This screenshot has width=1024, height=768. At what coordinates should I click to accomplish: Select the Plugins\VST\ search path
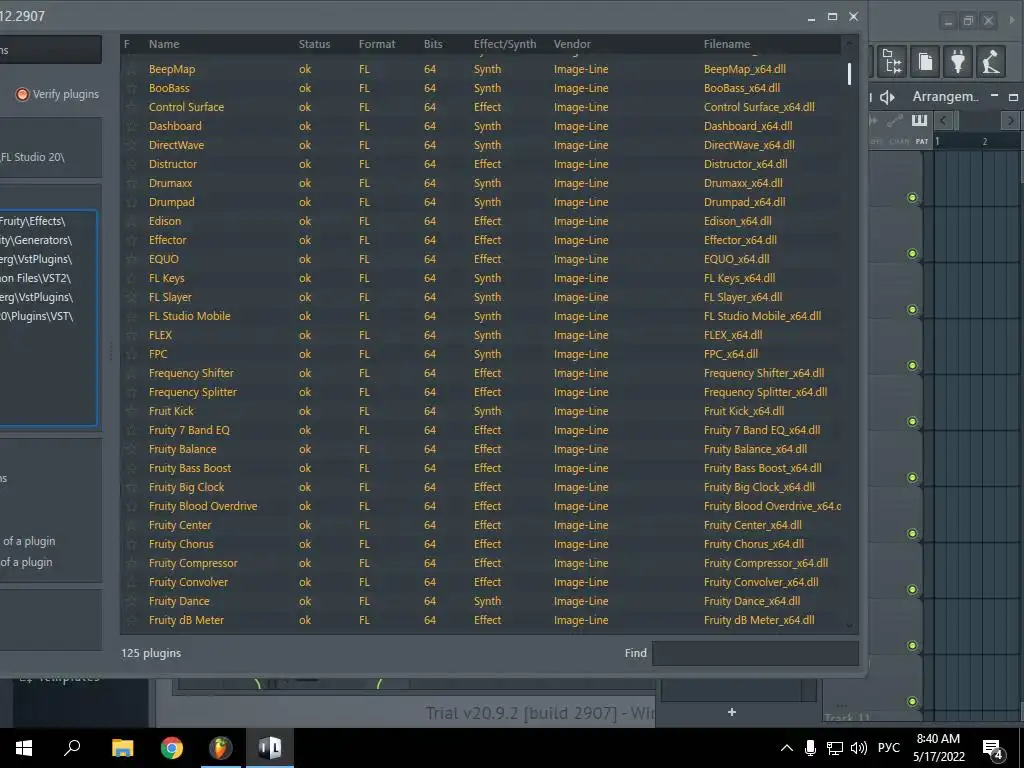[x=37, y=316]
